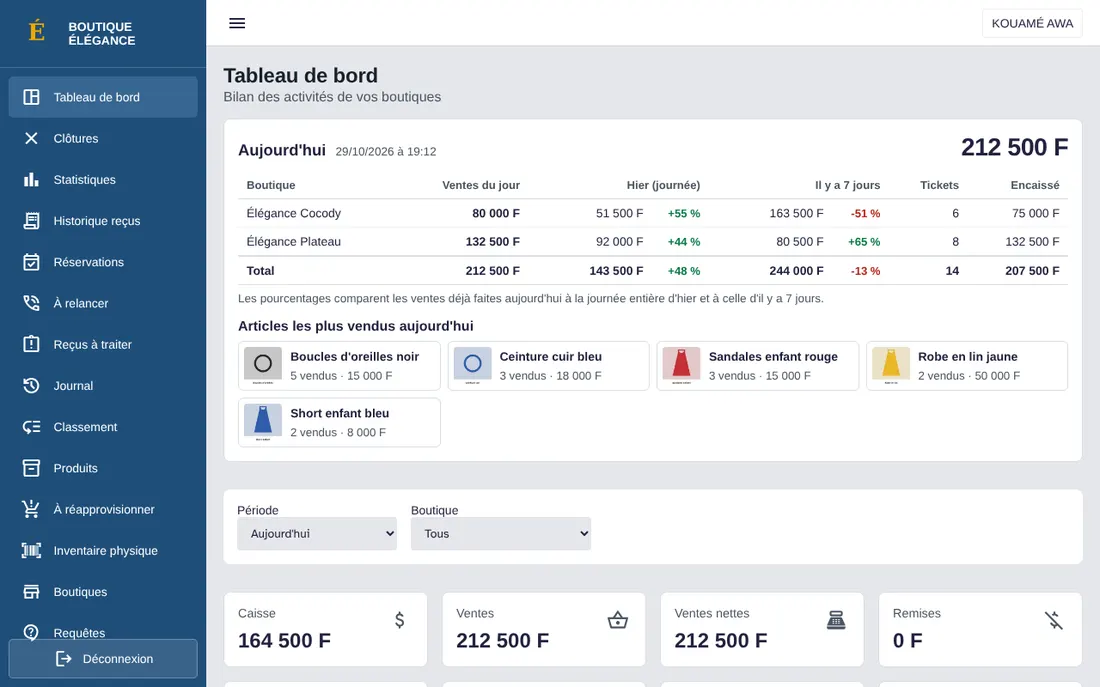Click the Déconnexion logout arrow icon

click(64, 659)
